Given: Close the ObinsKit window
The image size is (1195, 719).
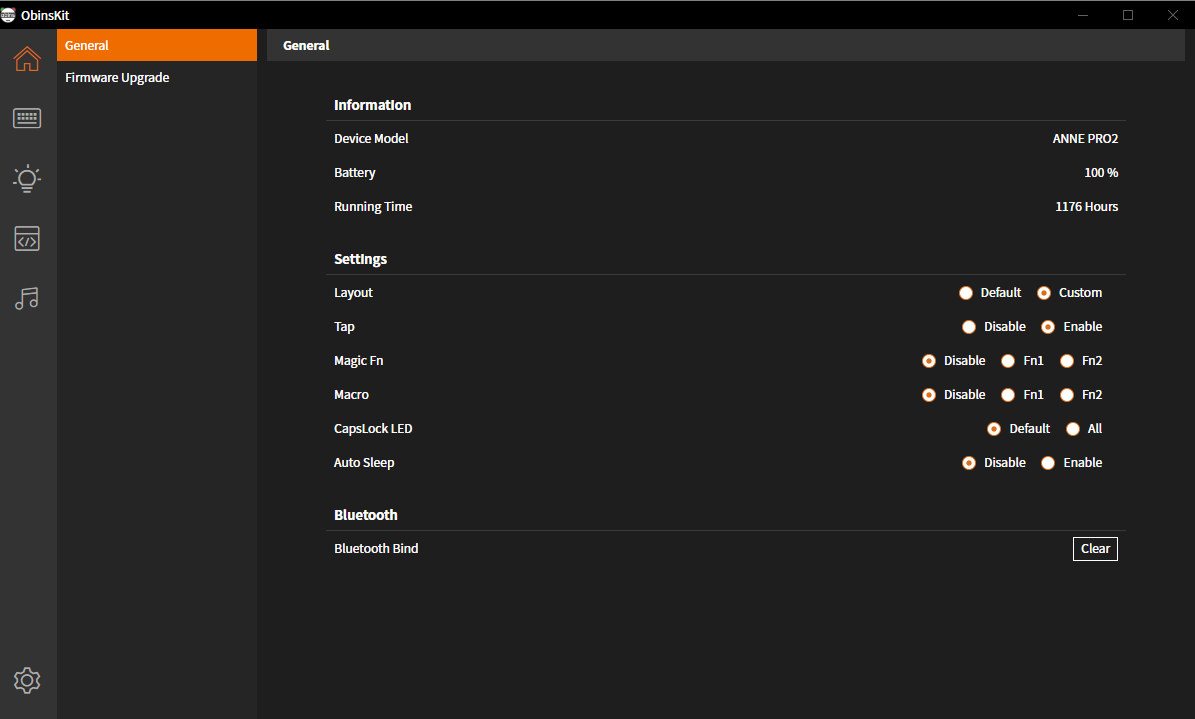Looking at the screenshot, I should coord(1173,14).
